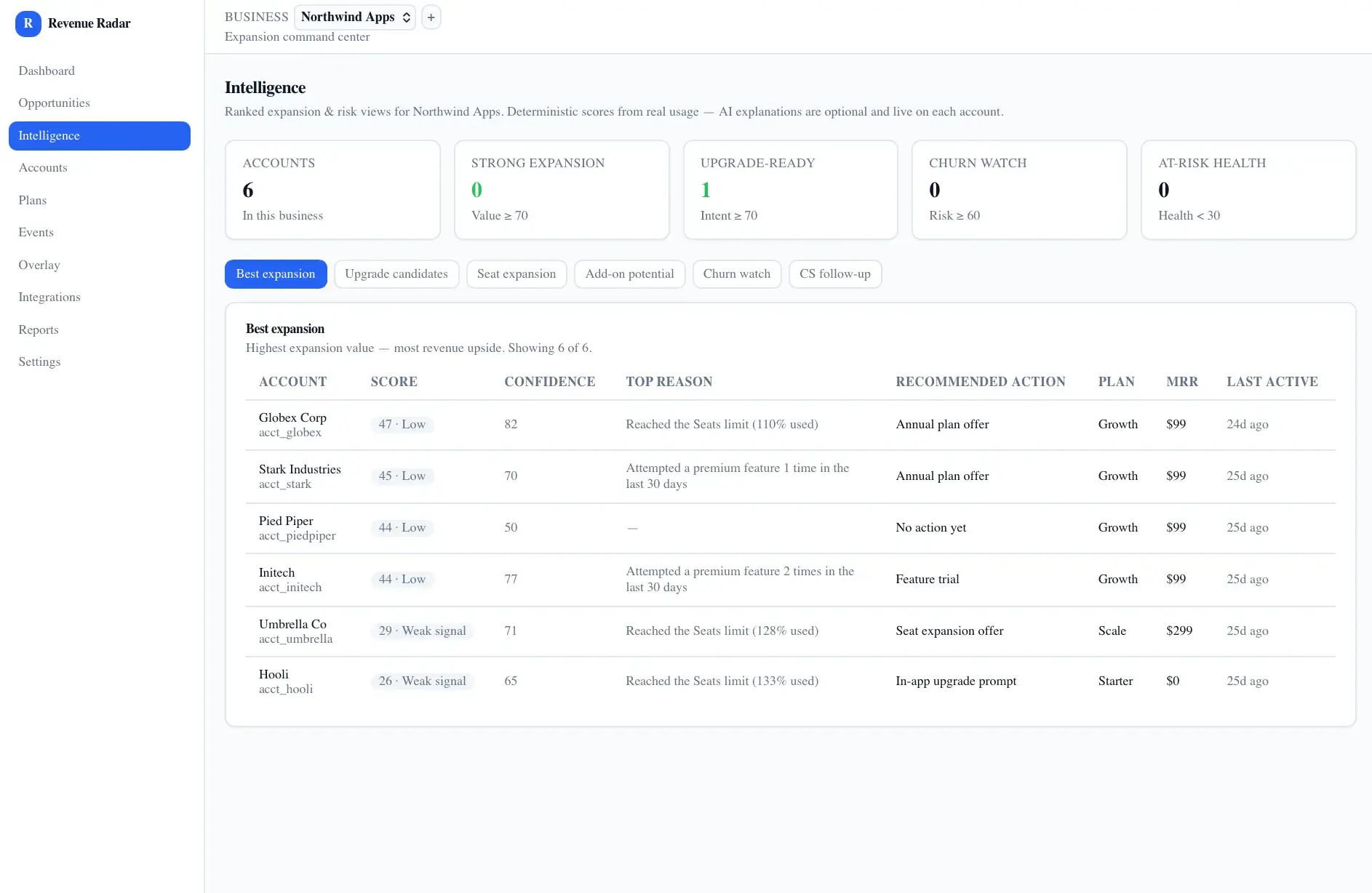Switch to the Seat expansion tab

click(517, 274)
